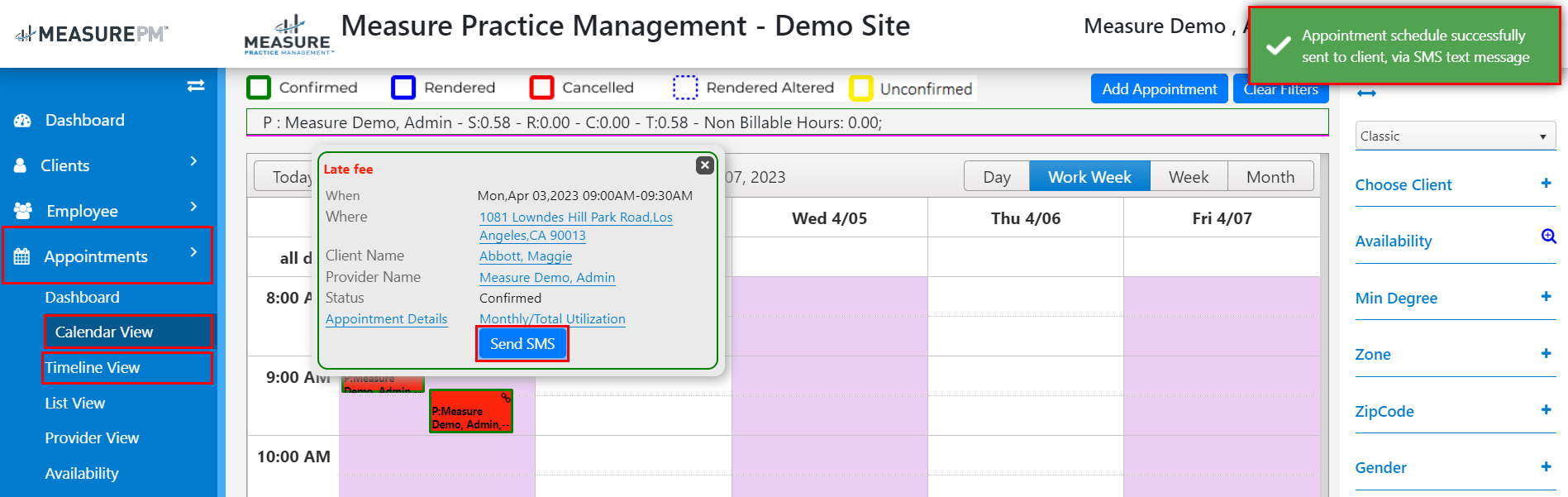The height and width of the screenshot is (497, 1568).
Task: Click the Choose Client filter label
Action: point(1404,185)
